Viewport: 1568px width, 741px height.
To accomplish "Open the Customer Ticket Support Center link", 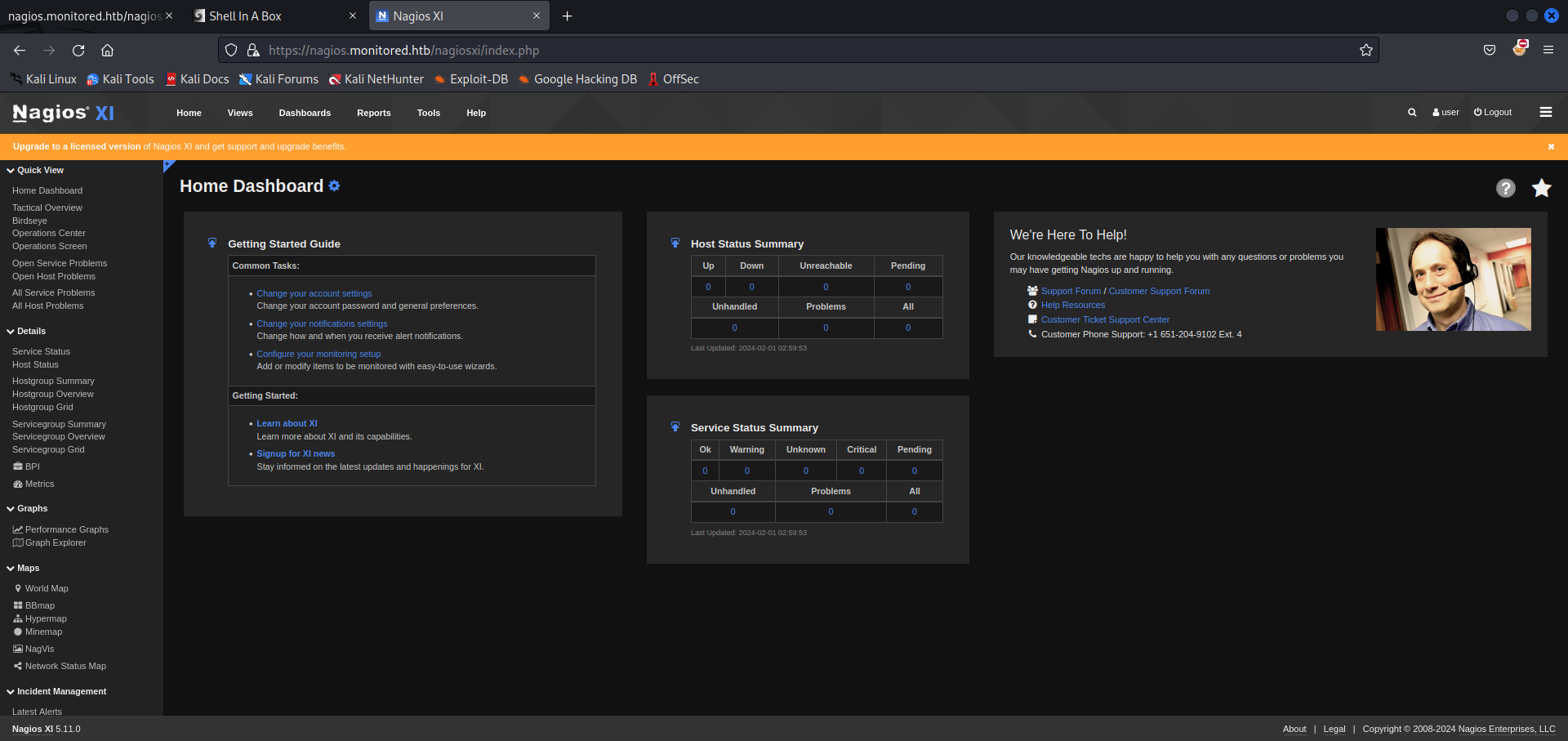I will point(1105,319).
